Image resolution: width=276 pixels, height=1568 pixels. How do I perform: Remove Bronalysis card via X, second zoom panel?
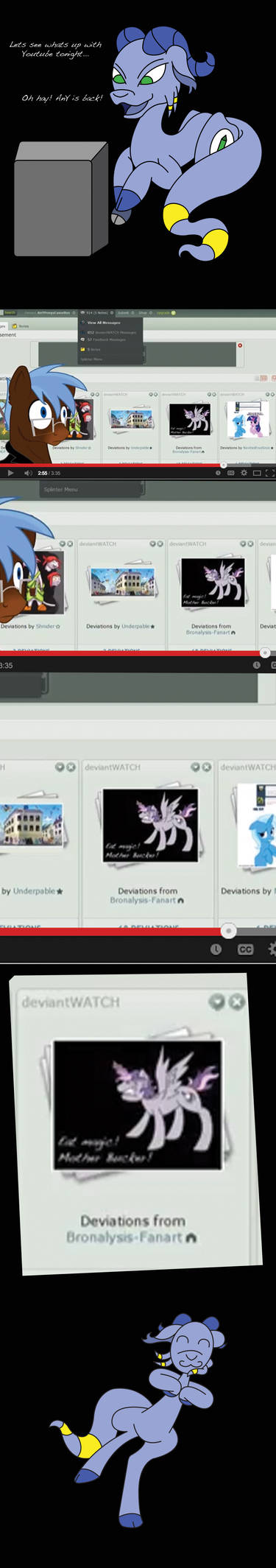(x=250, y=544)
